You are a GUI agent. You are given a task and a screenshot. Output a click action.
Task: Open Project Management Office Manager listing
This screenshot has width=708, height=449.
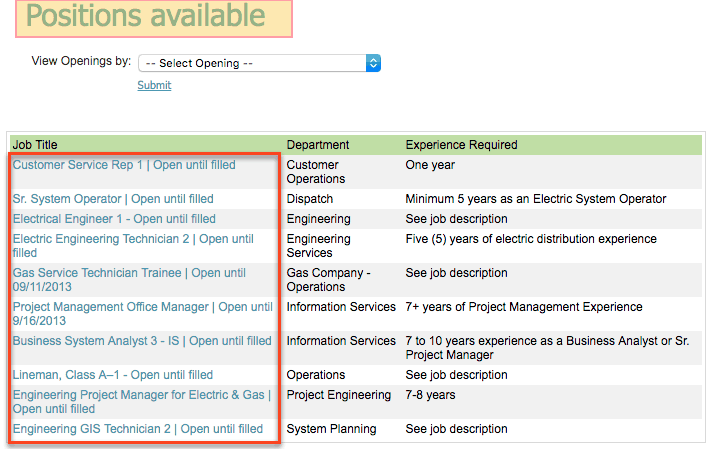point(143,313)
